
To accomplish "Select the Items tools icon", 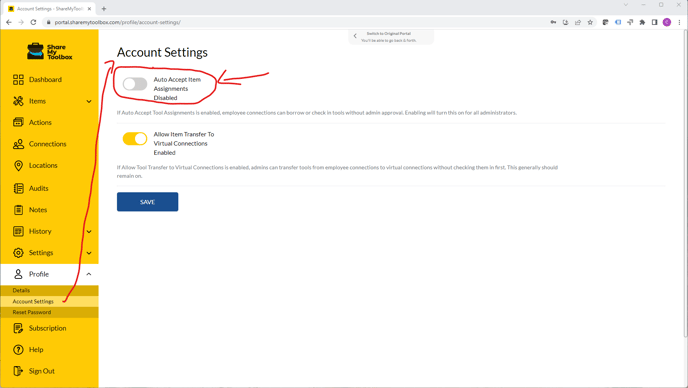I will [18, 101].
